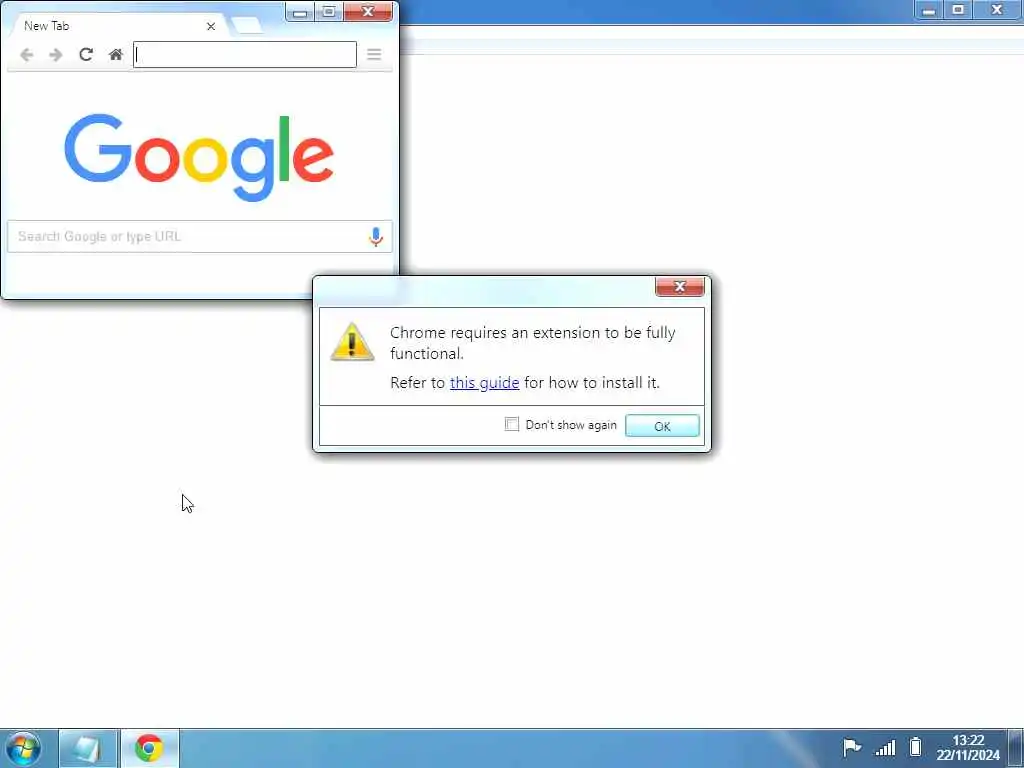Minimize the small Chrome window
Image resolution: width=1024 pixels, height=768 pixels.
(x=300, y=12)
